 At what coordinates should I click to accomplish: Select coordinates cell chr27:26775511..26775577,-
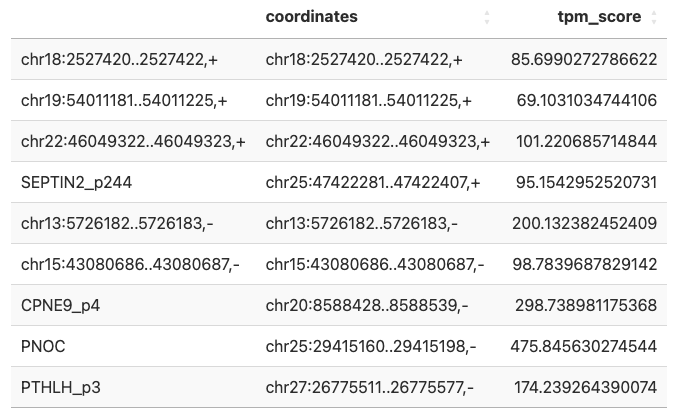370,386
